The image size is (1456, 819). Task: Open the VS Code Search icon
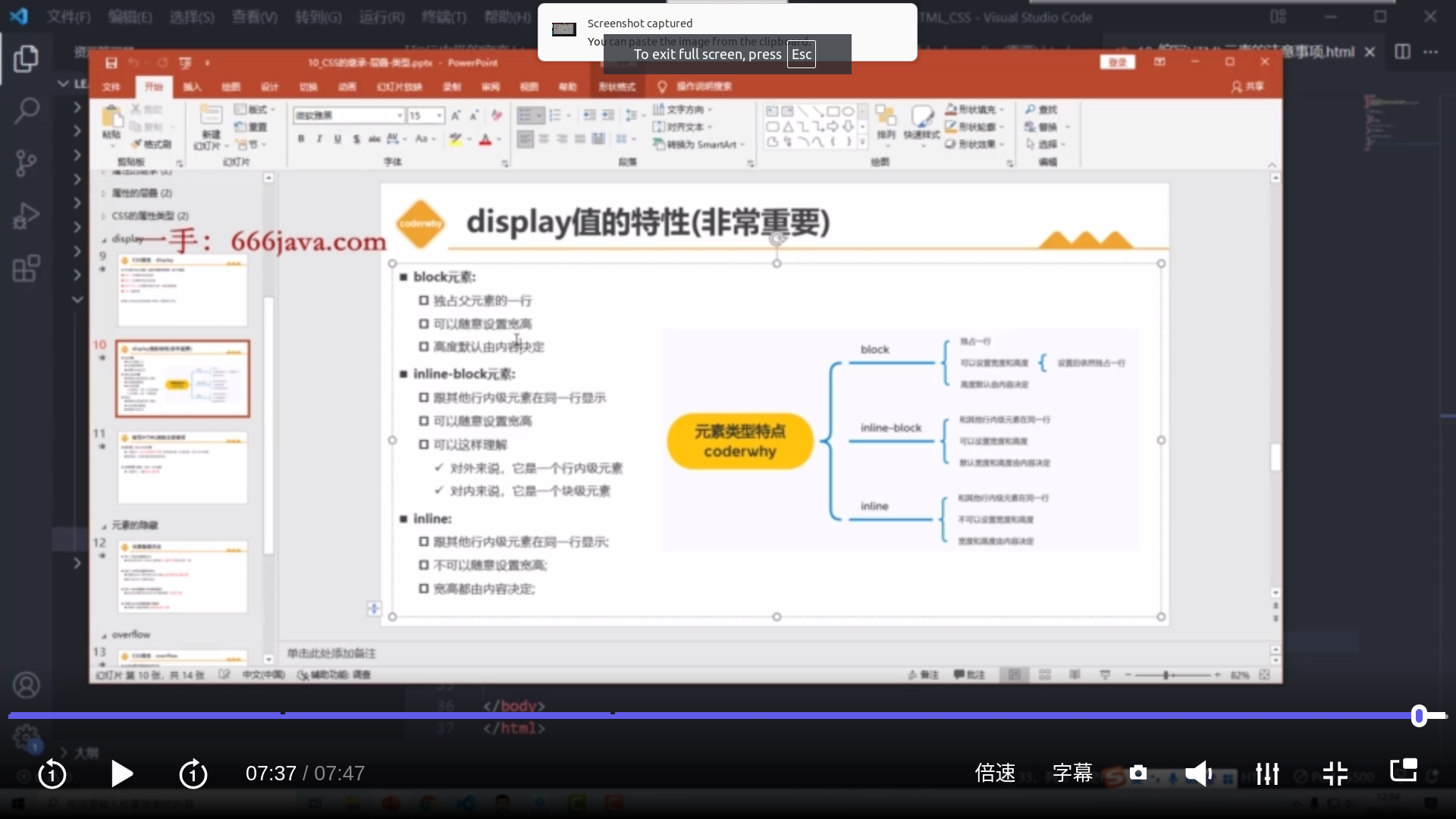click(x=27, y=111)
